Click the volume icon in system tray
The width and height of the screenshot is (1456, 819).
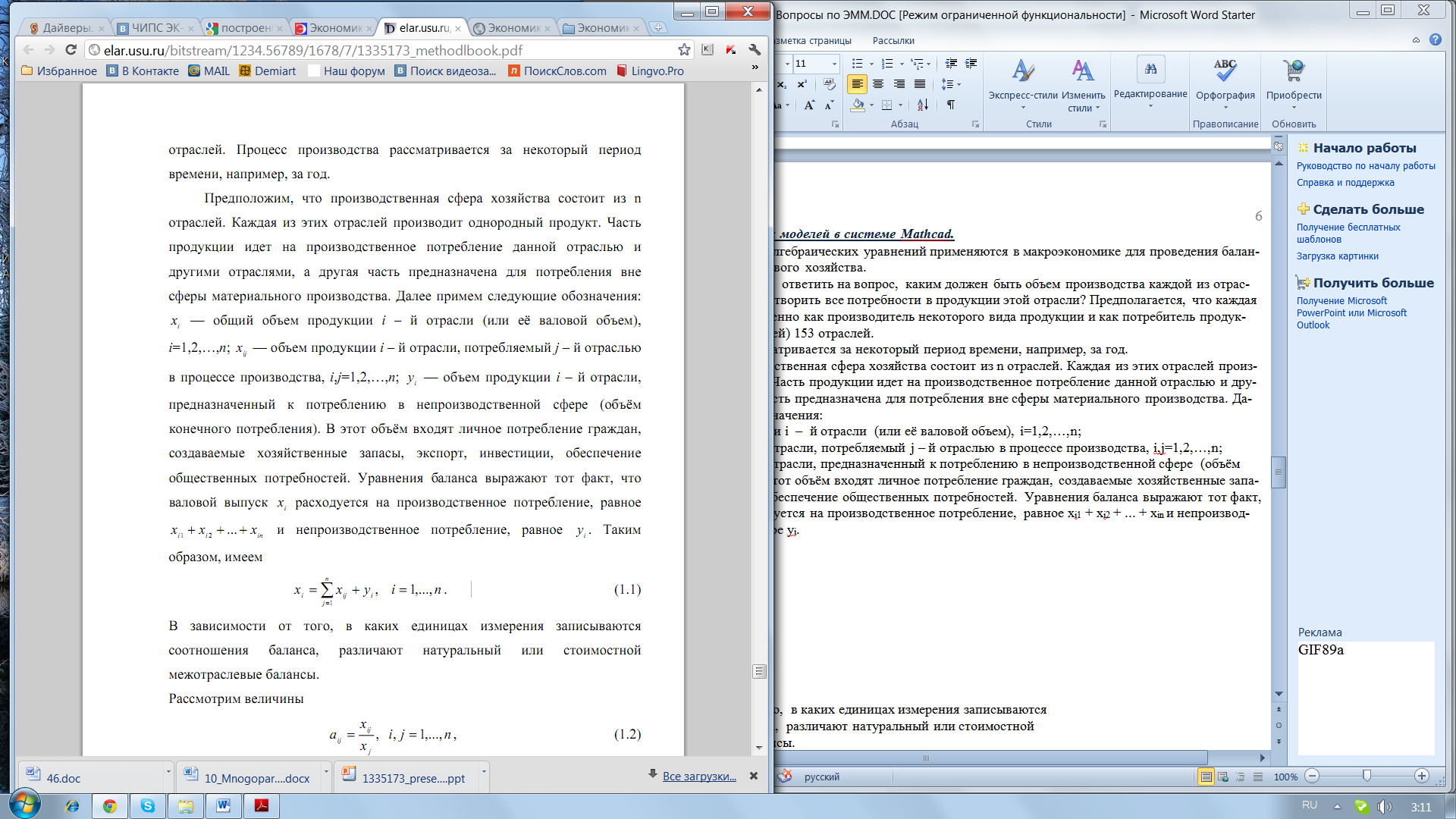pos(1384,807)
